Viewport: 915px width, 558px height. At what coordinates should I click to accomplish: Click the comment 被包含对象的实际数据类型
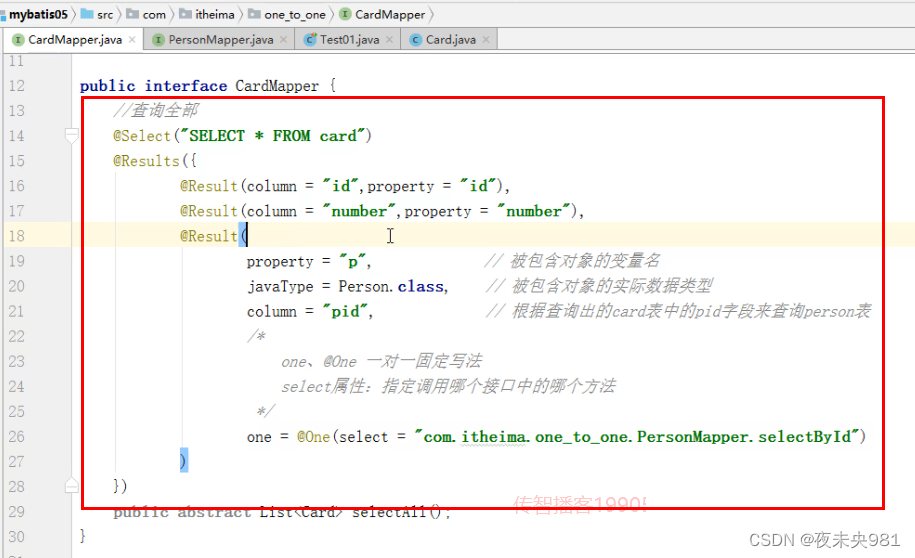pyautogui.click(x=599, y=286)
